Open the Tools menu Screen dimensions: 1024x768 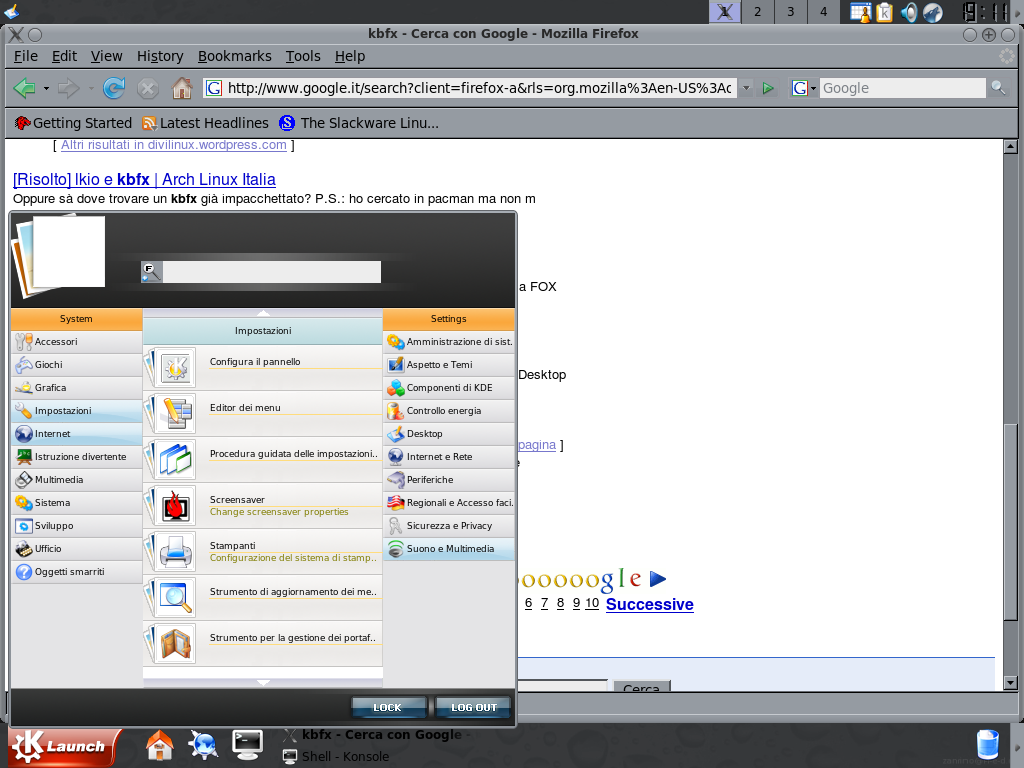coord(303,56)
